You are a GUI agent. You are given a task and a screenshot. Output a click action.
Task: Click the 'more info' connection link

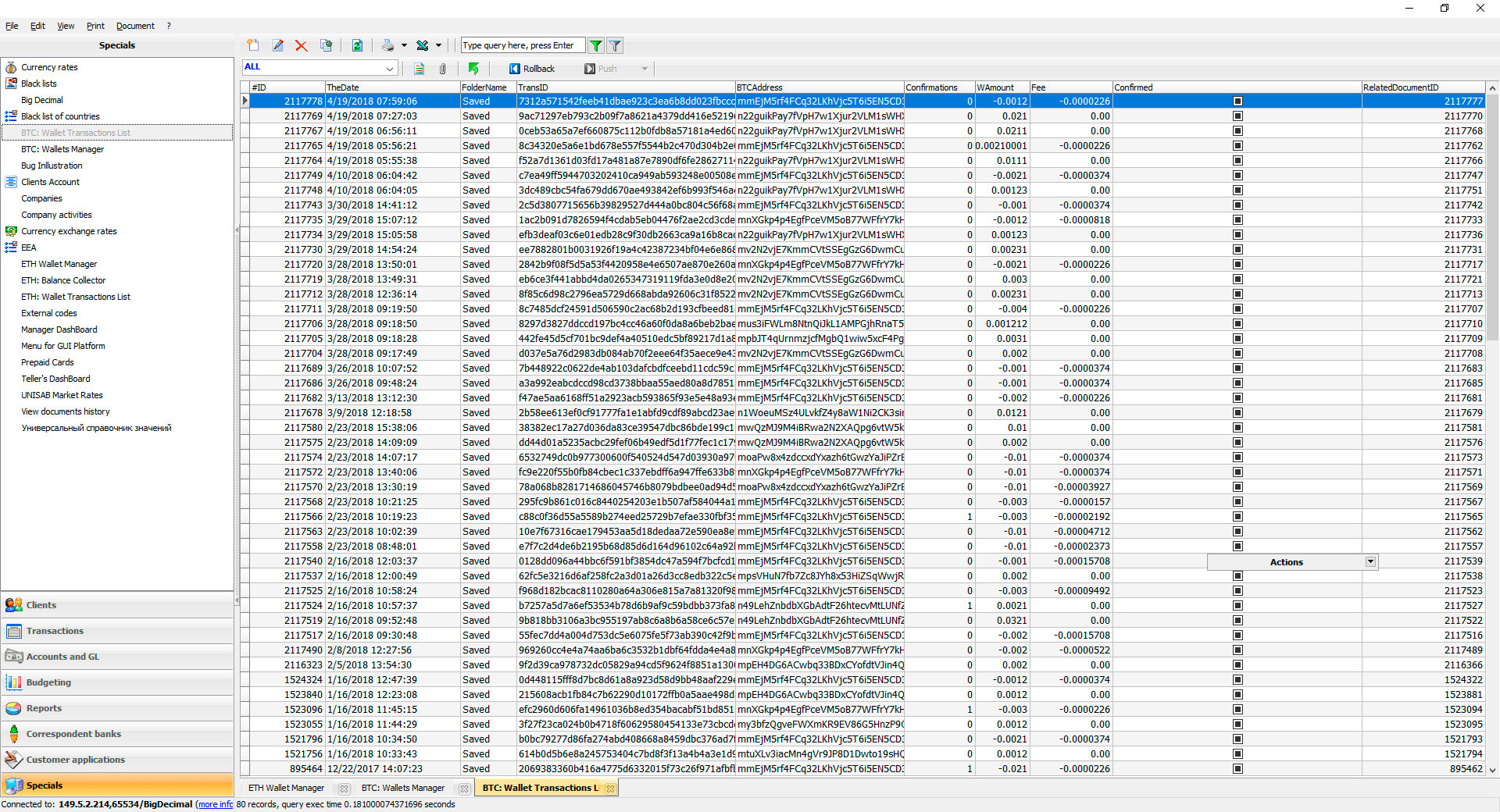[x=215, y=804]
